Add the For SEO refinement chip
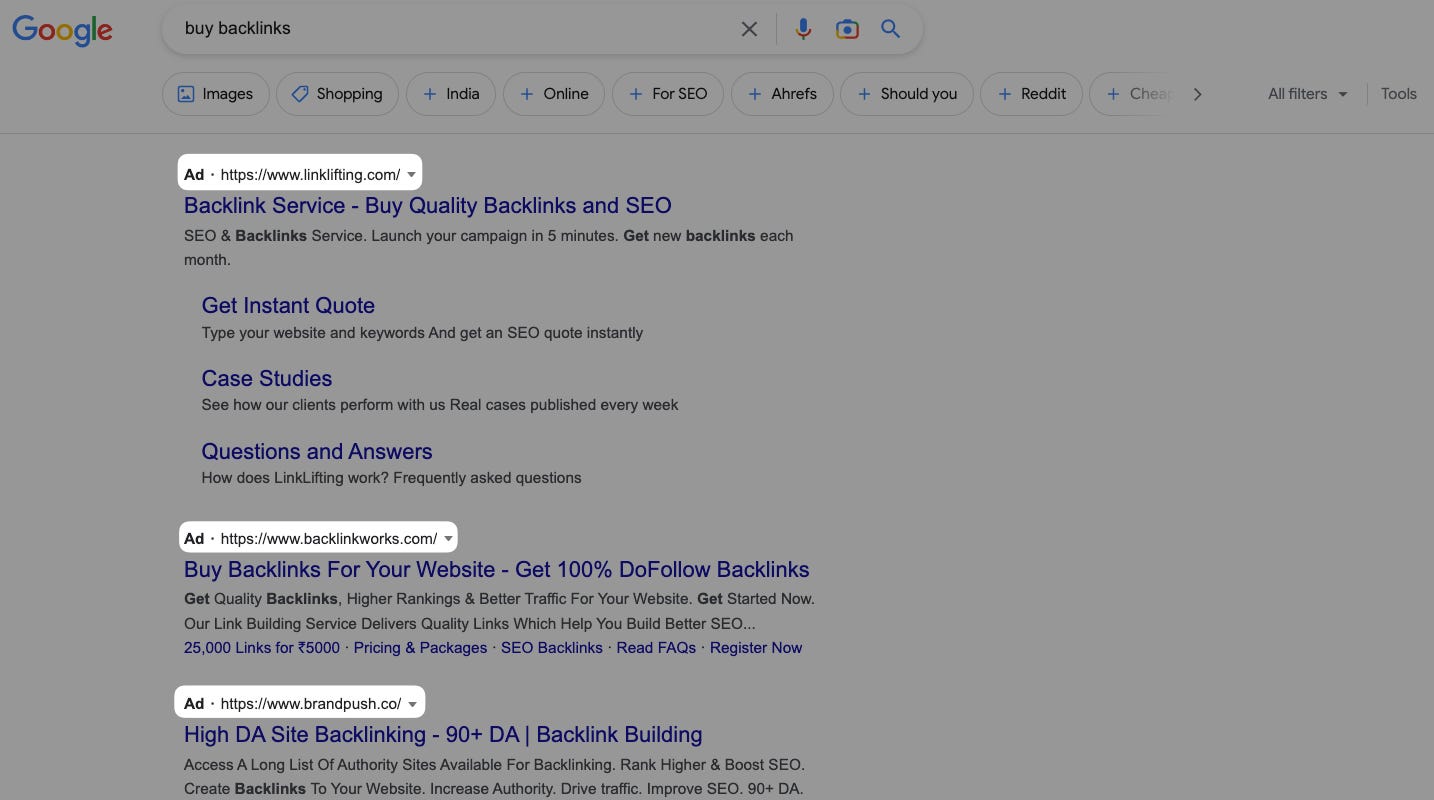1434x800 pixels. click(x=667, y=94)
